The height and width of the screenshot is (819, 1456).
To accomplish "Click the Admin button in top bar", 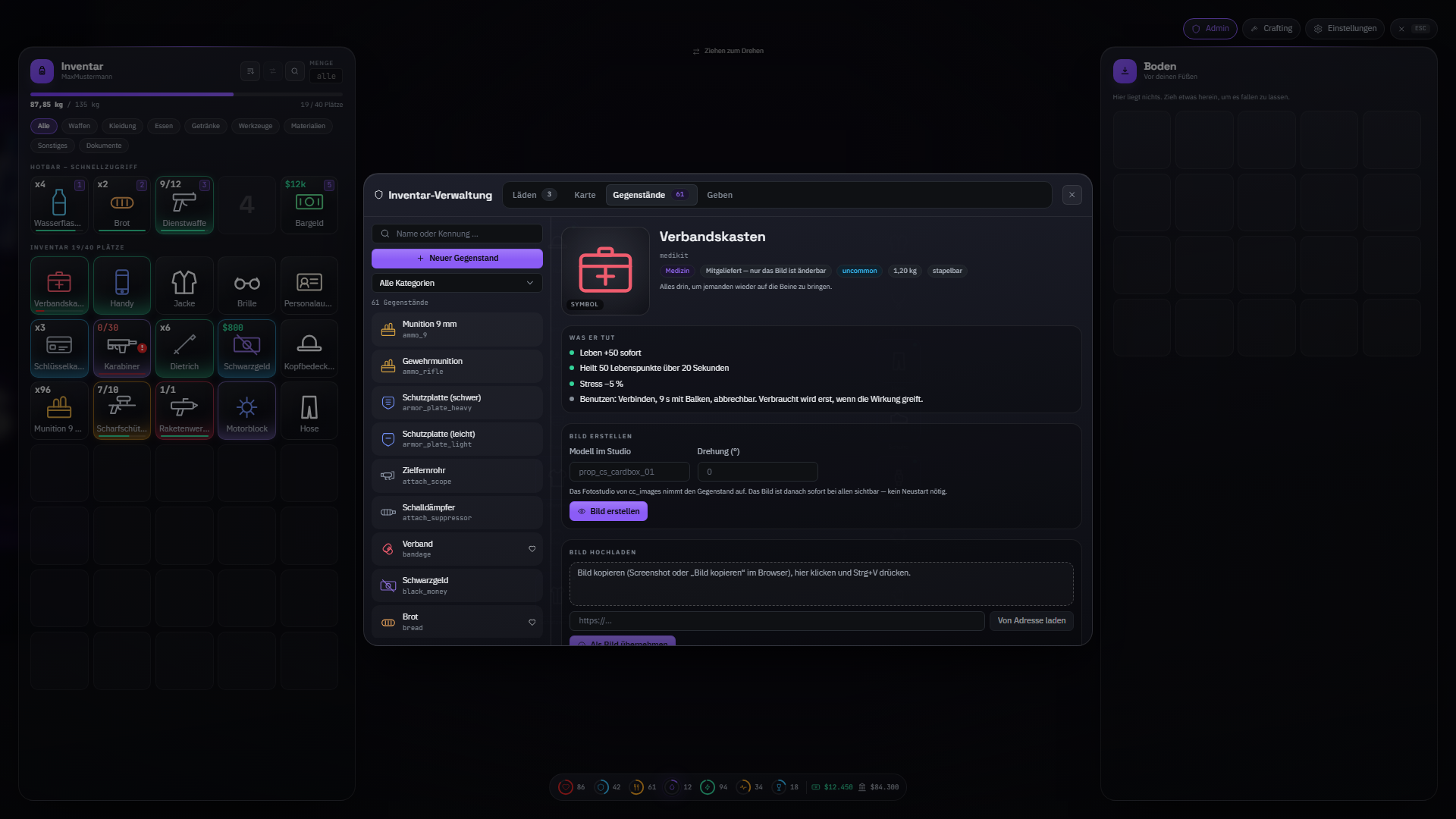I will [x=1210, y=29].
